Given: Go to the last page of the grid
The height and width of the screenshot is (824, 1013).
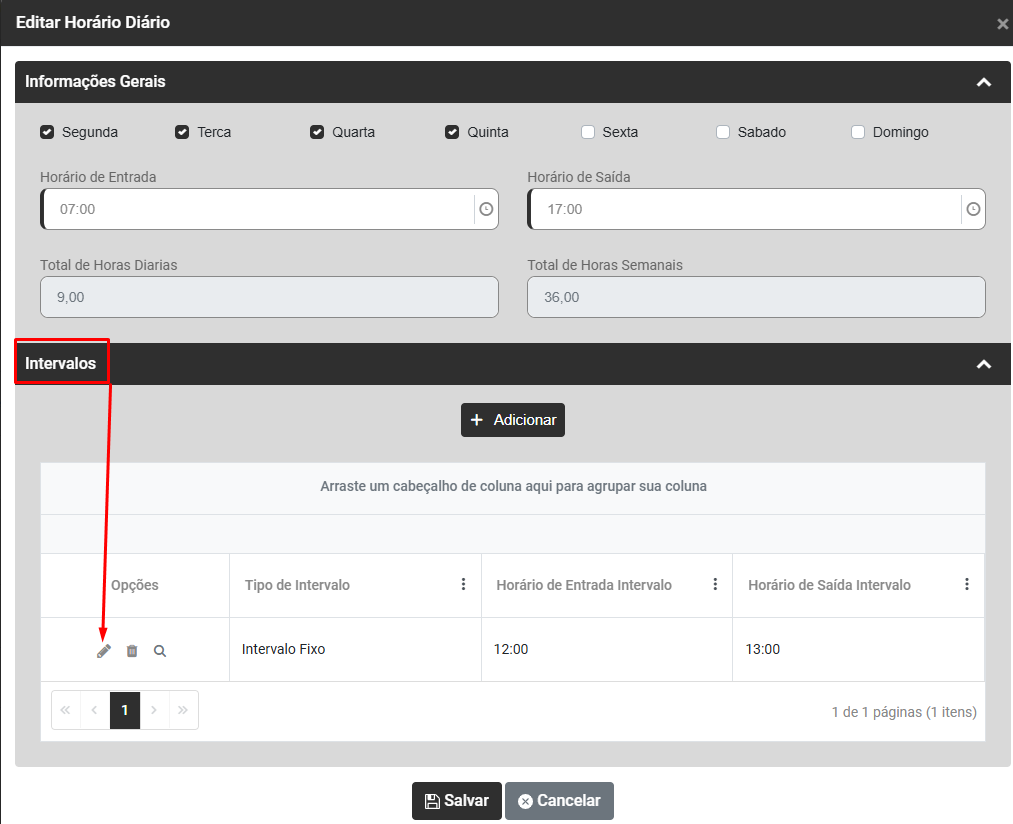Looking at the screenshot, I should 183,710.
